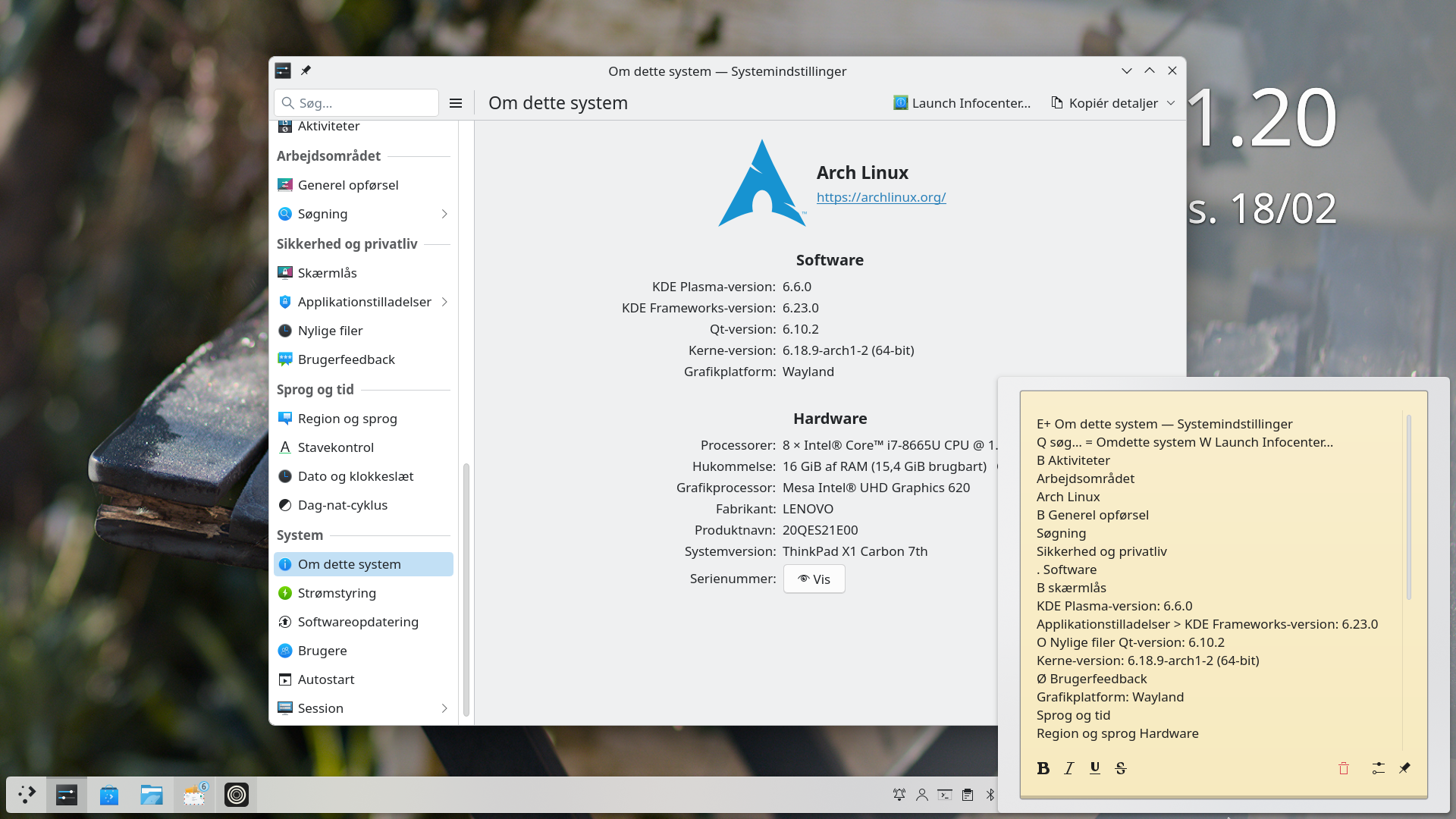This screenshot has height=819, width=1456.
Task: Open notifications bell in system tray
Action: 899,795
